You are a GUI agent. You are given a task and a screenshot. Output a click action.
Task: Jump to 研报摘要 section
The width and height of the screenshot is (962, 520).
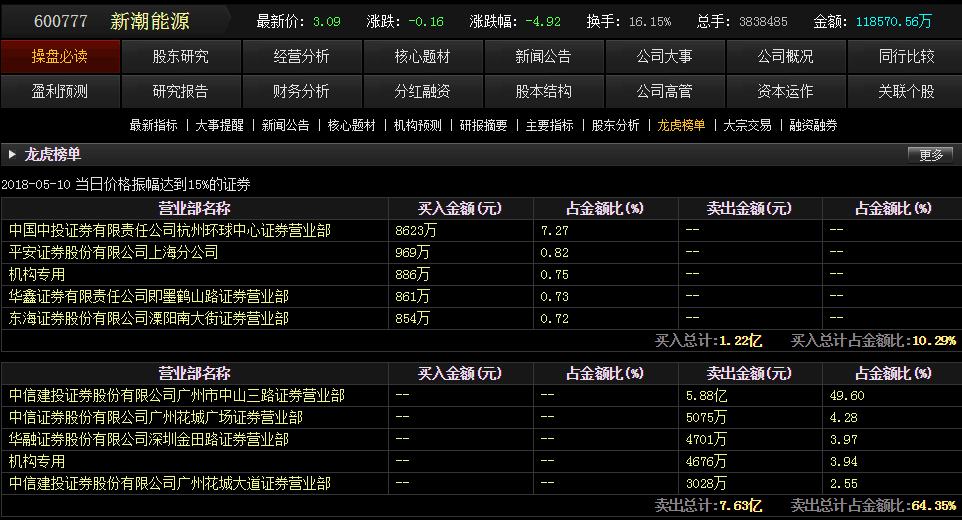coord(483,126)
